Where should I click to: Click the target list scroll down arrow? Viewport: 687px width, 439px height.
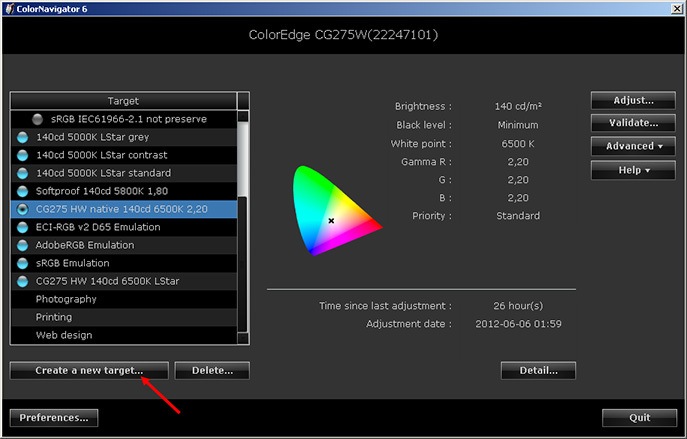click(243, 338)
